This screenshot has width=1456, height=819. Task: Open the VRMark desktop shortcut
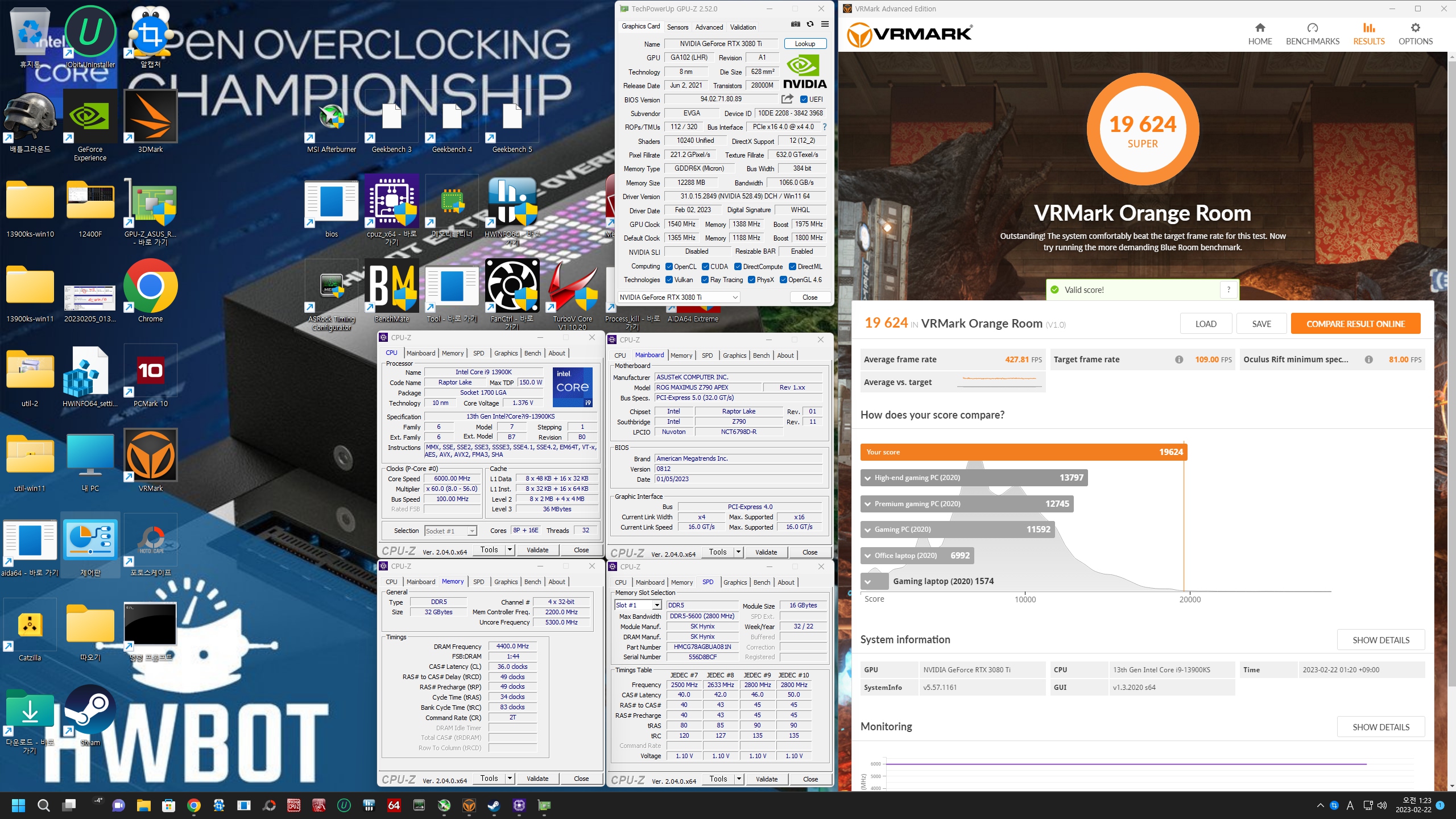pyautogui.click(x=150, y=461)
